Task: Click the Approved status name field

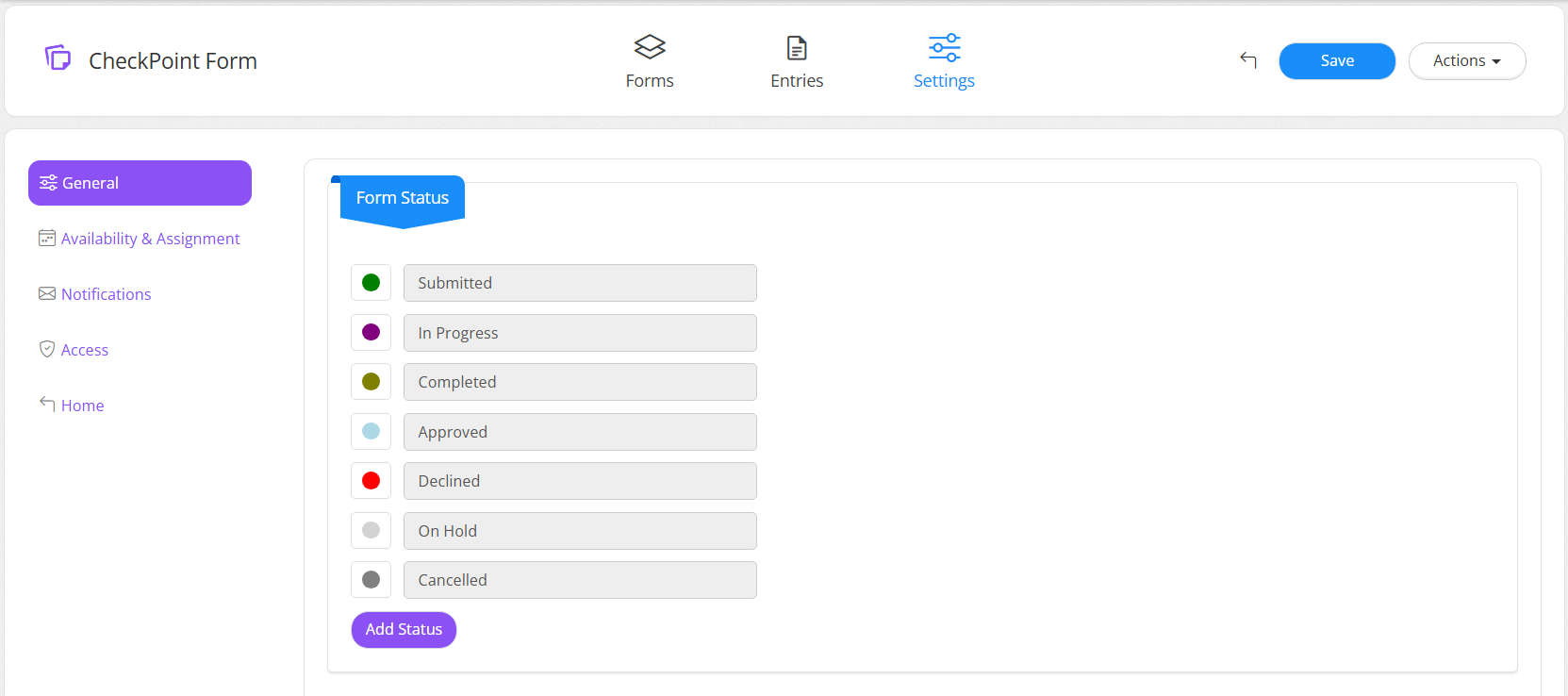Action: click(580, 432)
